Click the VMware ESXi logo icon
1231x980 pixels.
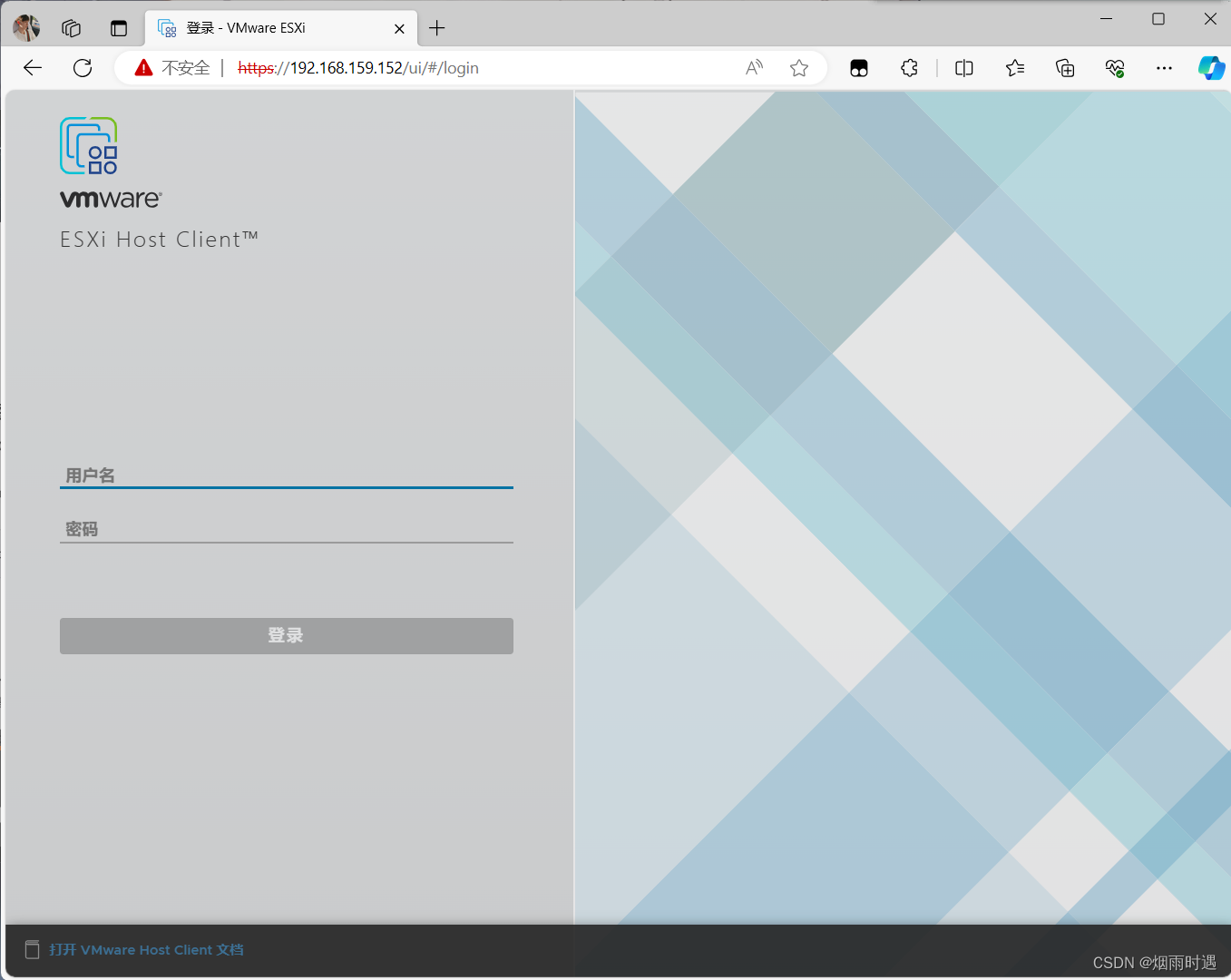click(89, 145)
